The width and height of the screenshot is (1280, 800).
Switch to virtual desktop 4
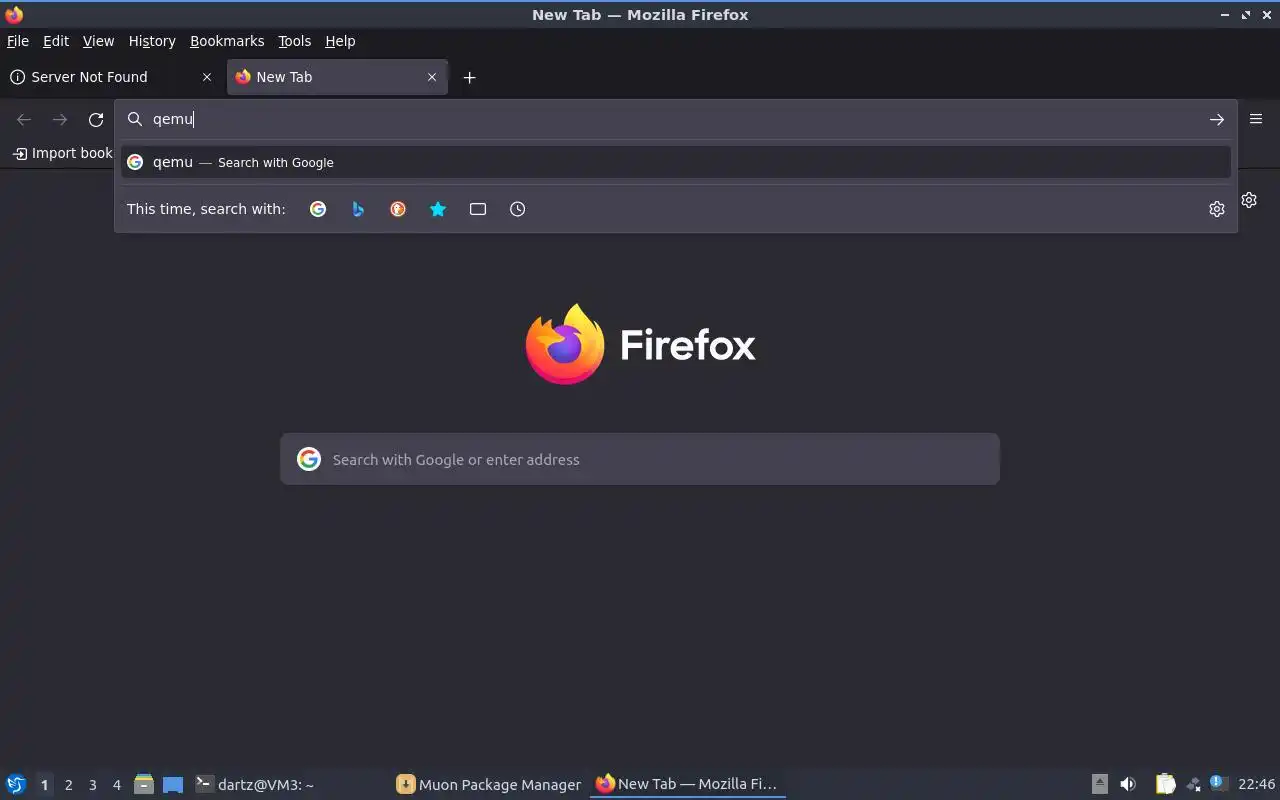click(116, 785)
